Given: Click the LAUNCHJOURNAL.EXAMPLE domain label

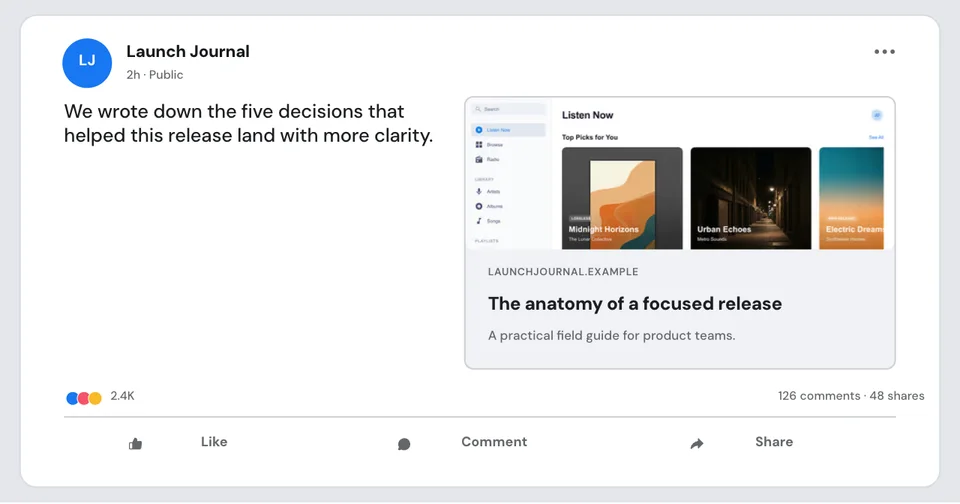Looking at the screenshot, I should (x=563, y=272).
